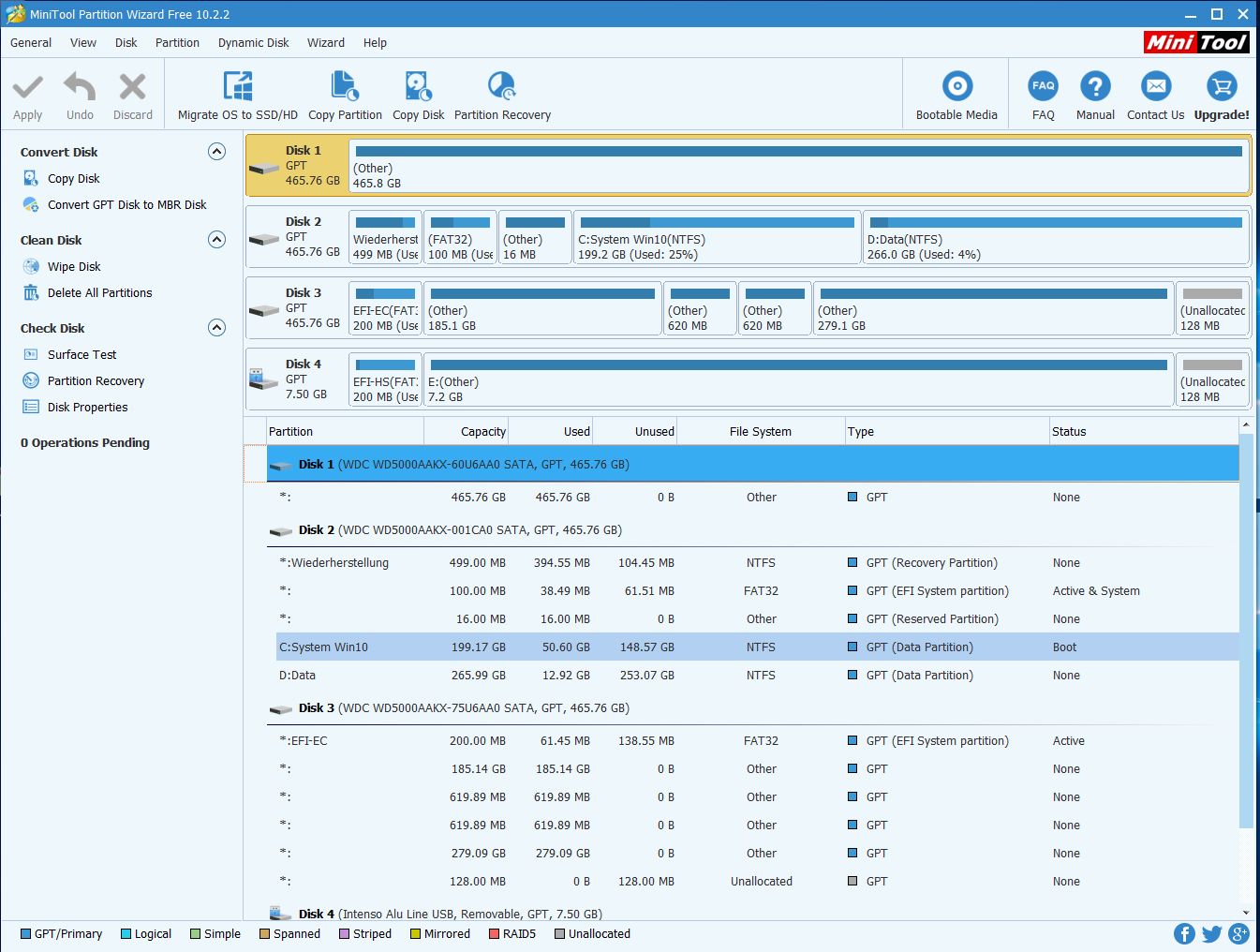Viewport: 1260px width, 952px height.
Task: Select the Disk 1 header row in list
Action: [752, 464]
